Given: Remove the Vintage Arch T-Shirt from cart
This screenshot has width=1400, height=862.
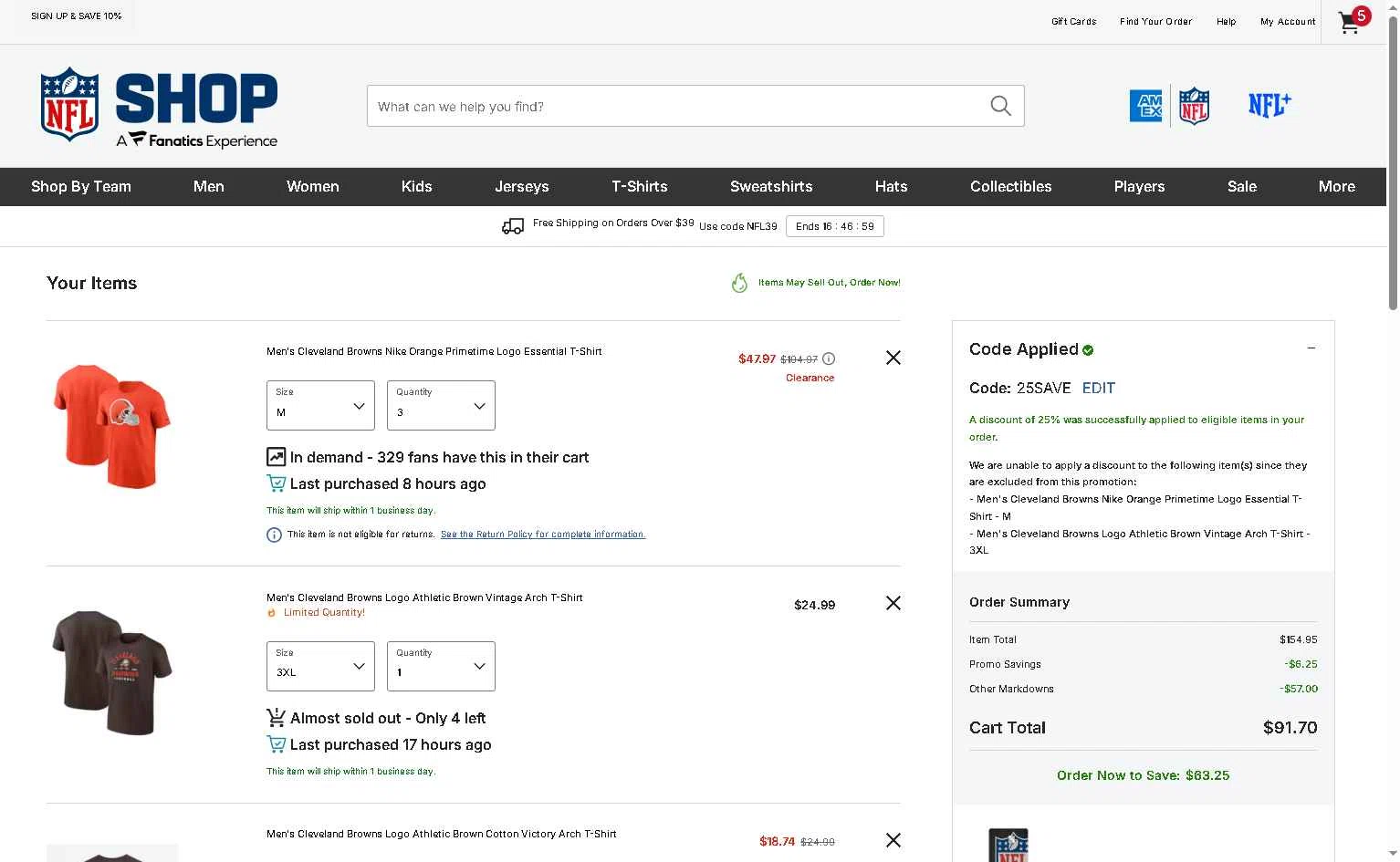Looking at the screenshot, I should [x=893, y=603].
